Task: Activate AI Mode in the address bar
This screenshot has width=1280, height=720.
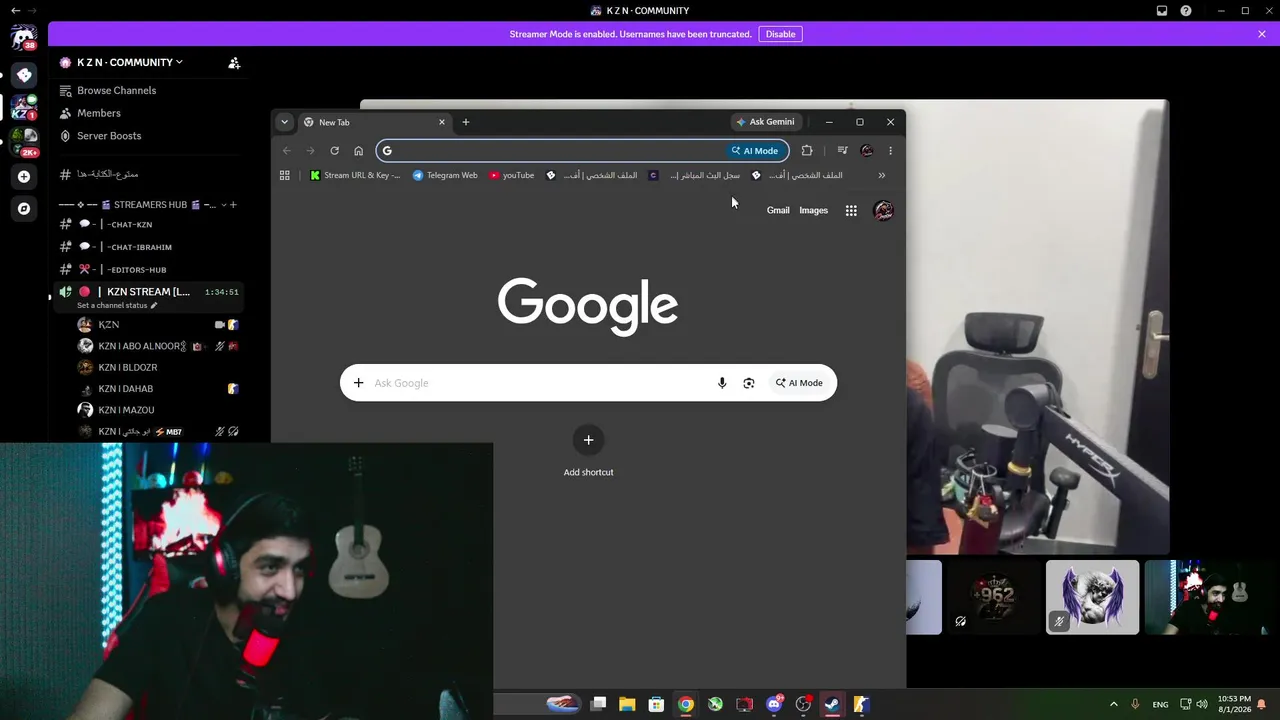Action: 755,151
